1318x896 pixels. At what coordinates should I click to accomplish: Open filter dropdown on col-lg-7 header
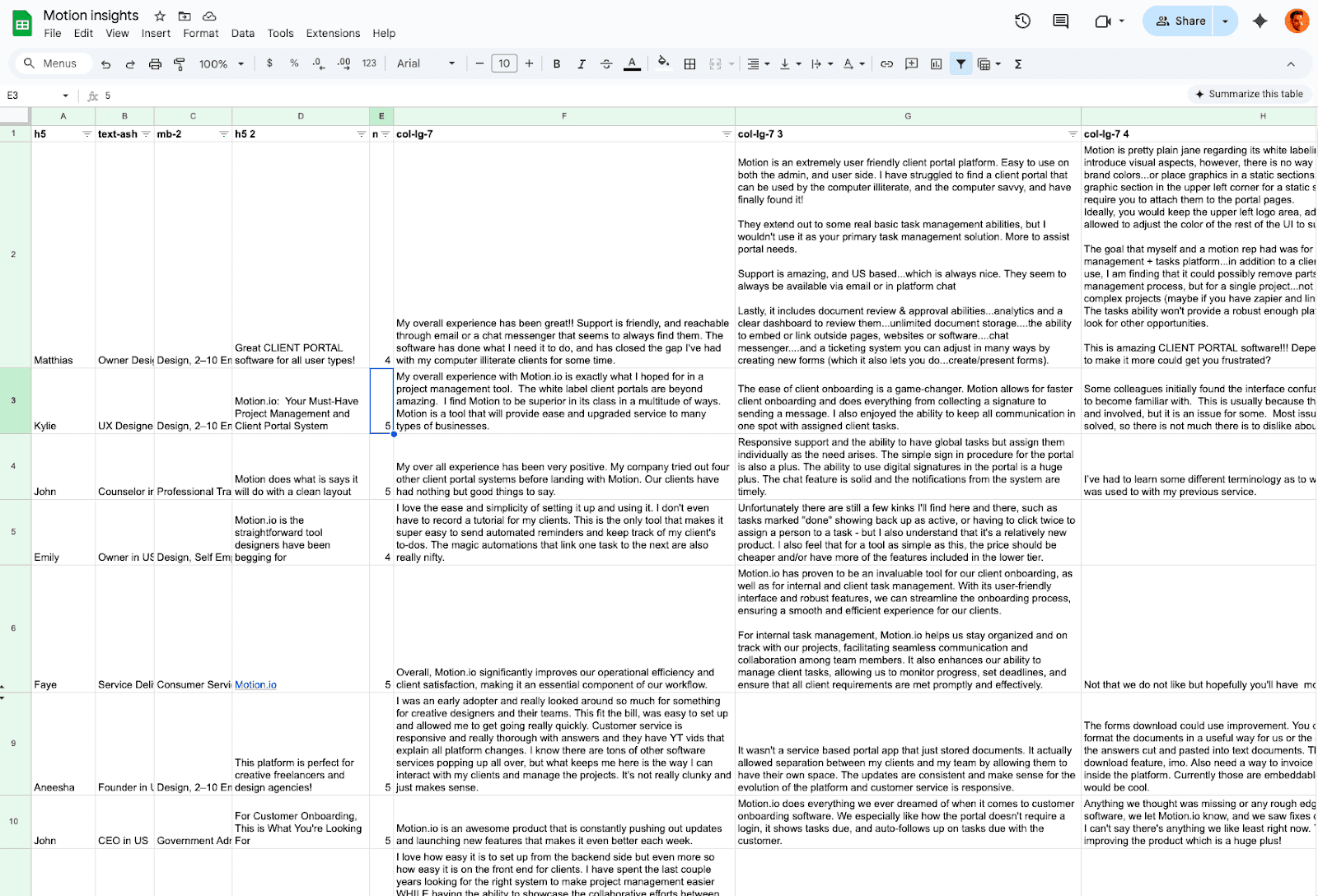point(727,134)
